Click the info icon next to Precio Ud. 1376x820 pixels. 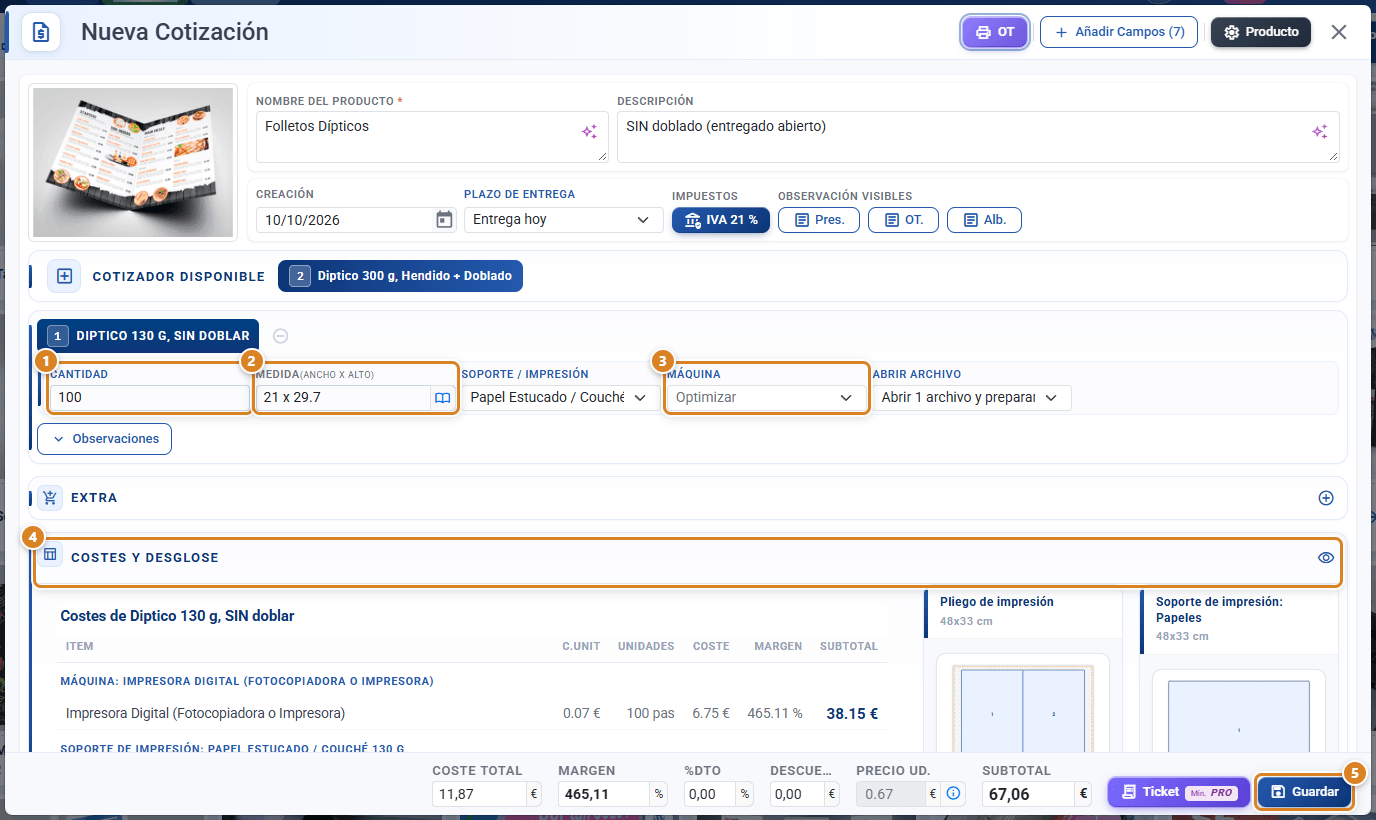(x=953, y=794)
